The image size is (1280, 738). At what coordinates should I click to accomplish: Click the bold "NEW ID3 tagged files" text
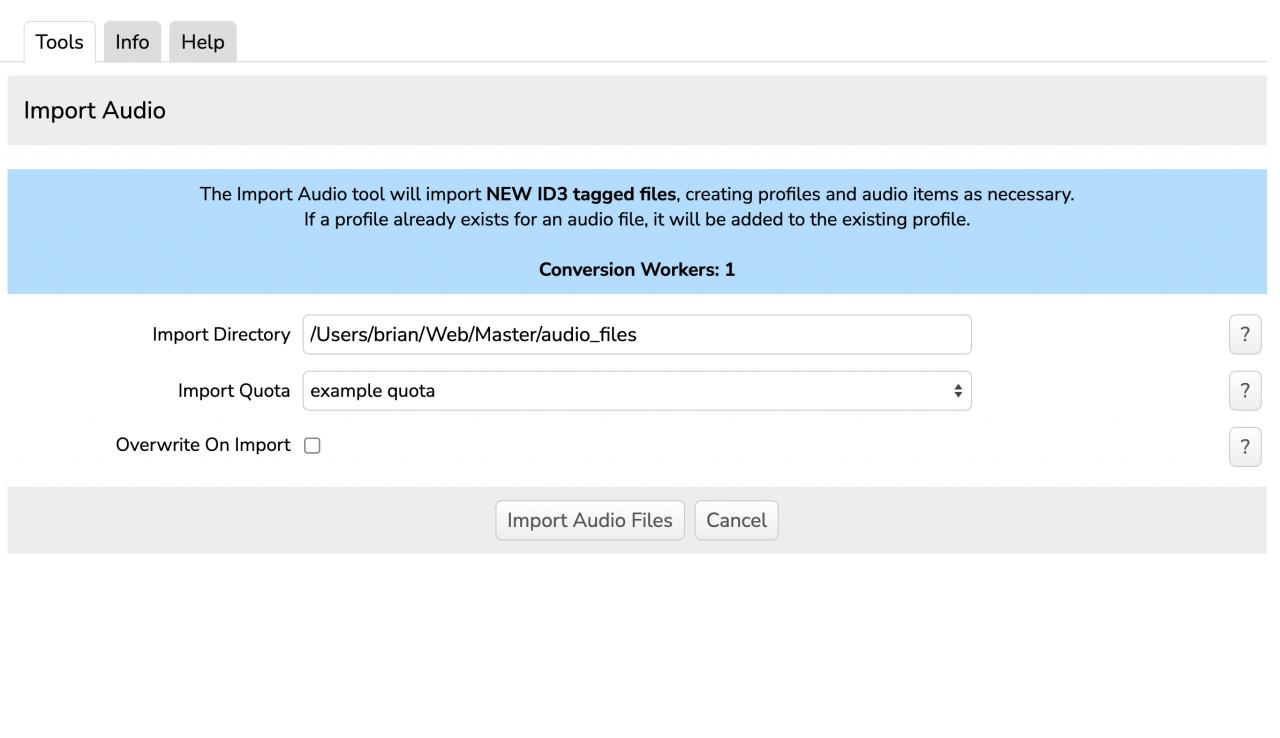(x=580, y=194)
